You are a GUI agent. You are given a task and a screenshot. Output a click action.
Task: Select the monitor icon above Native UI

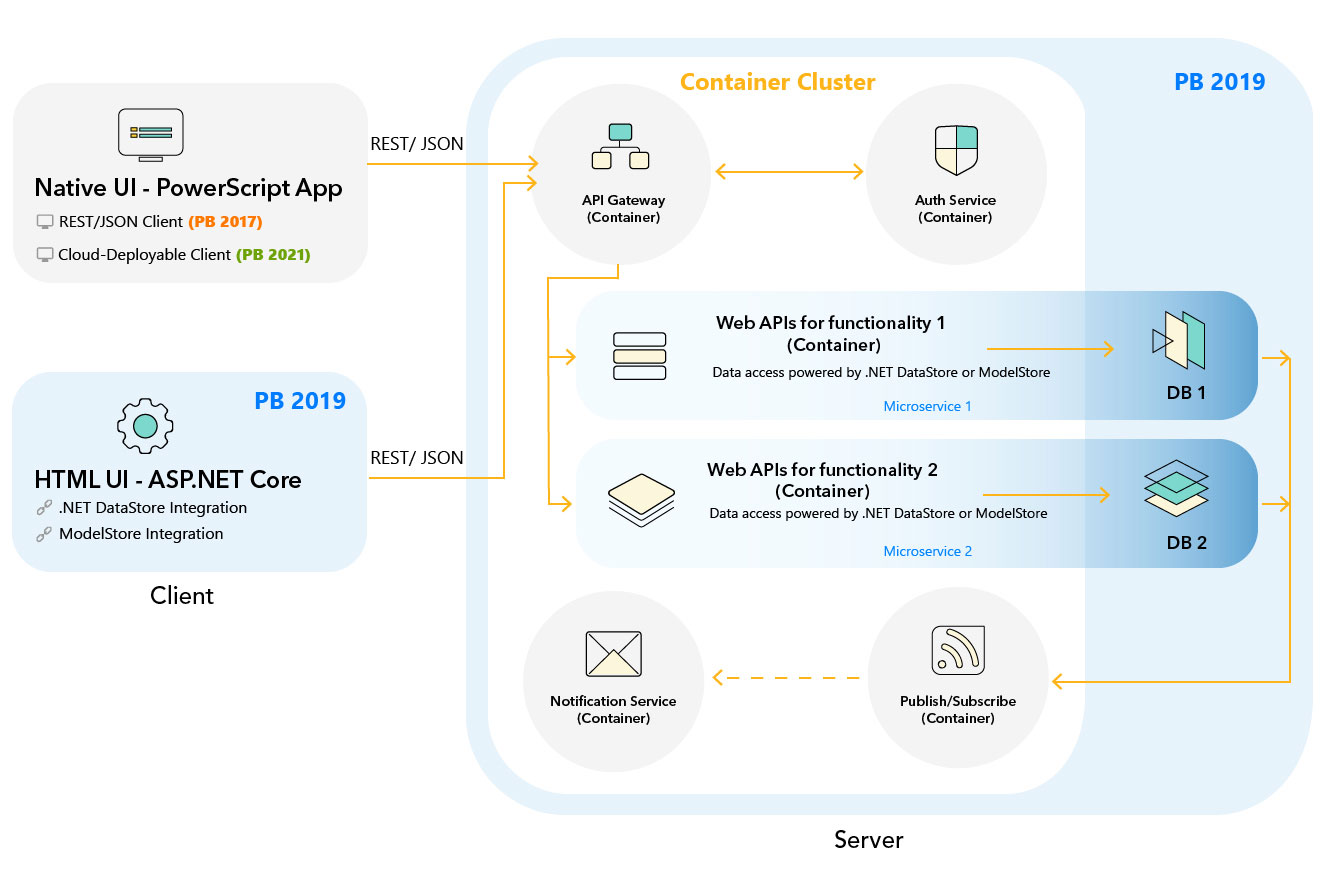150,133
